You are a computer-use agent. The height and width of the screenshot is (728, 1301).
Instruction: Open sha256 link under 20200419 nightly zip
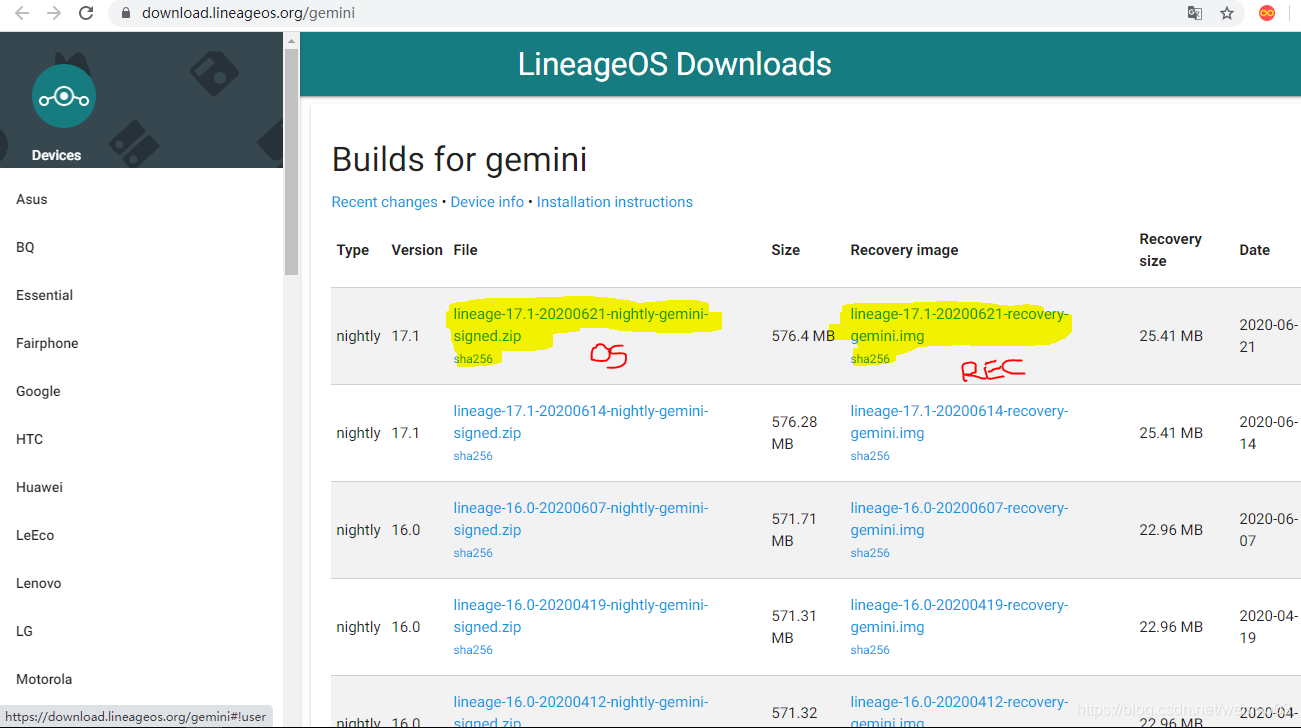coord(473,650)
